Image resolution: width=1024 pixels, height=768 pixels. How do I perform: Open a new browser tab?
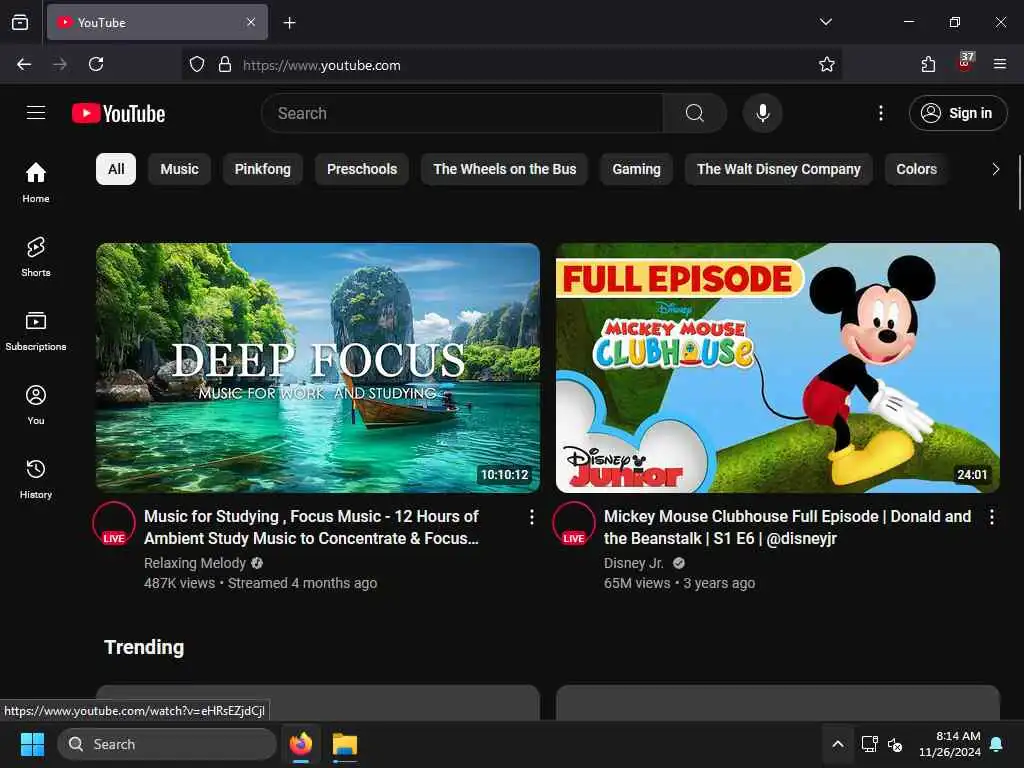click(x=289, y=23)
